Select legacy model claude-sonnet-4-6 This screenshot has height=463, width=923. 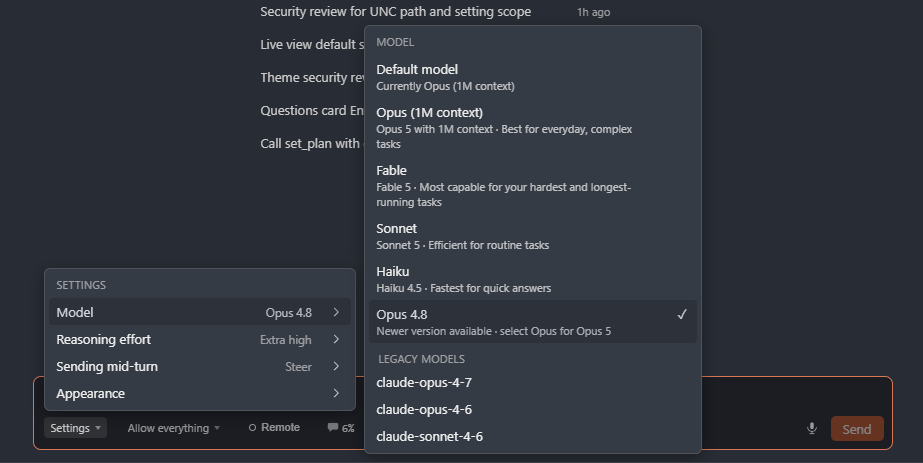pyautogui.click(x=533, y=437)
